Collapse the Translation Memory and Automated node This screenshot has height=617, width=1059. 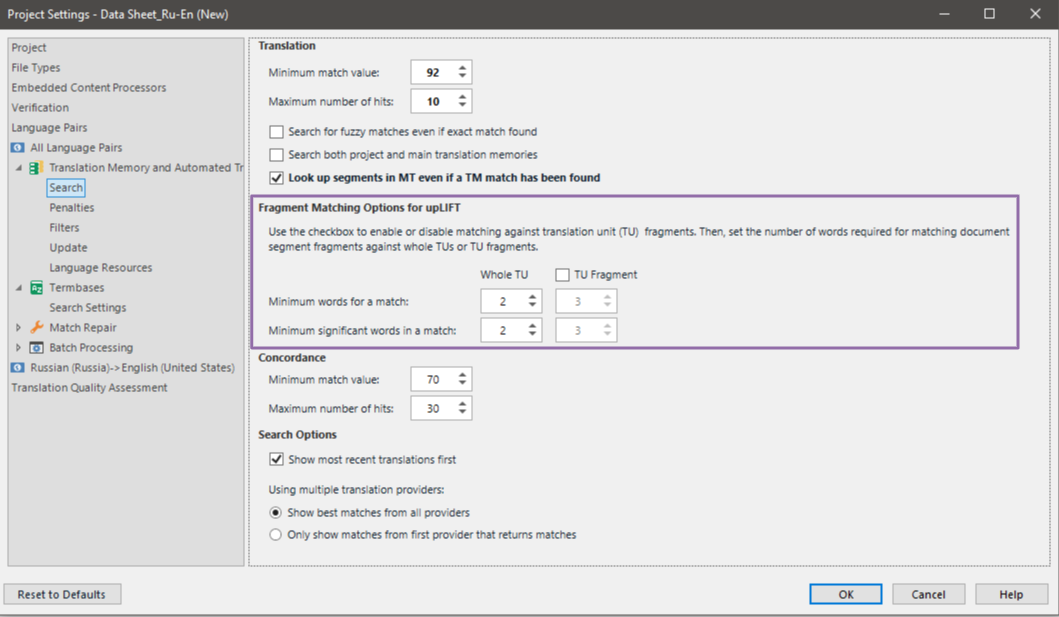pos(19,167)
